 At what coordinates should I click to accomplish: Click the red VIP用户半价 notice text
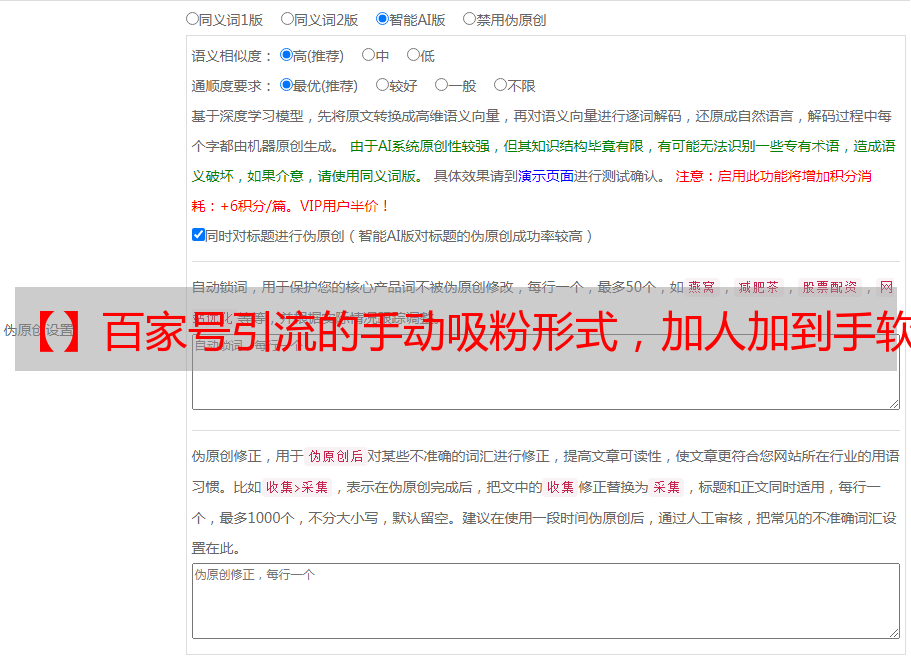343,206
